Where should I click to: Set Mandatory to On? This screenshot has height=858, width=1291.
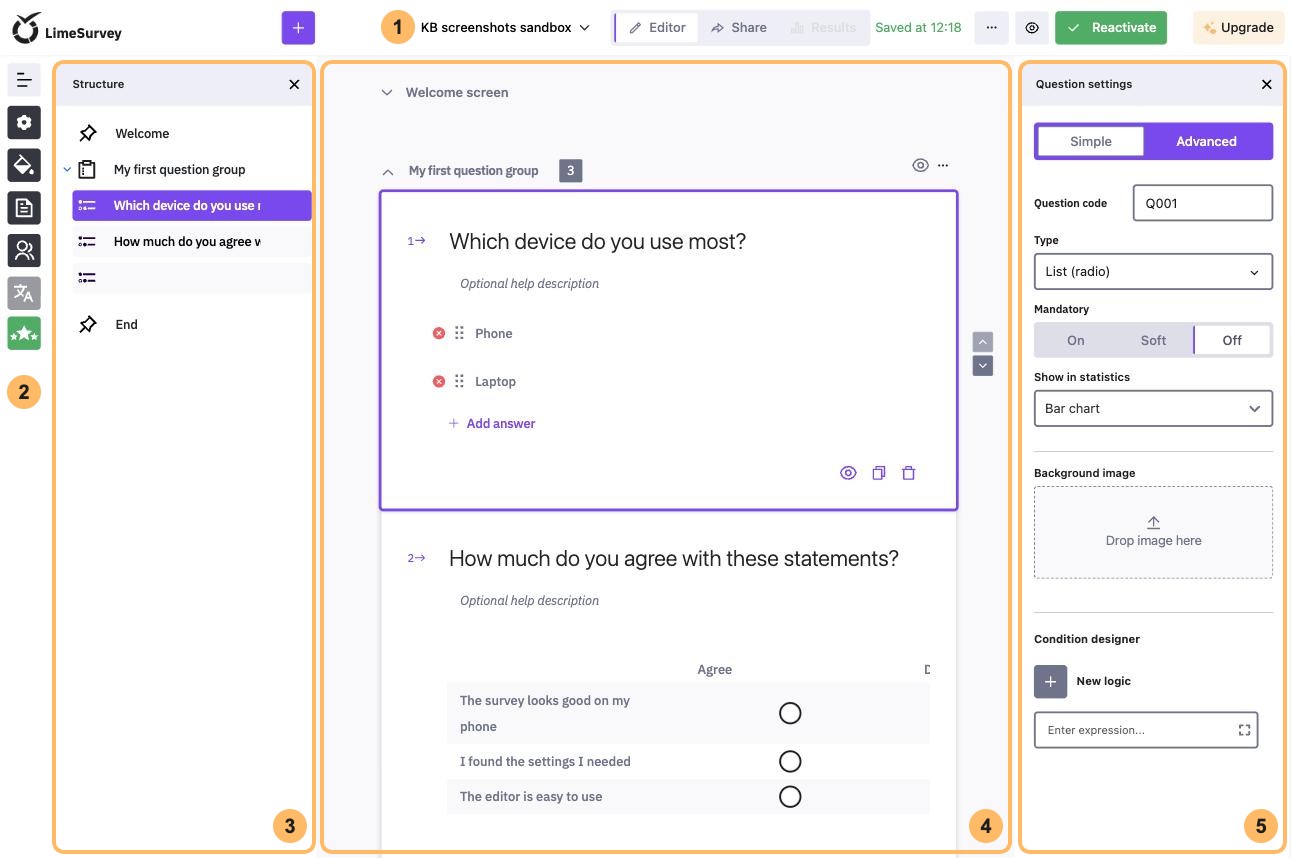(1075, 340)
